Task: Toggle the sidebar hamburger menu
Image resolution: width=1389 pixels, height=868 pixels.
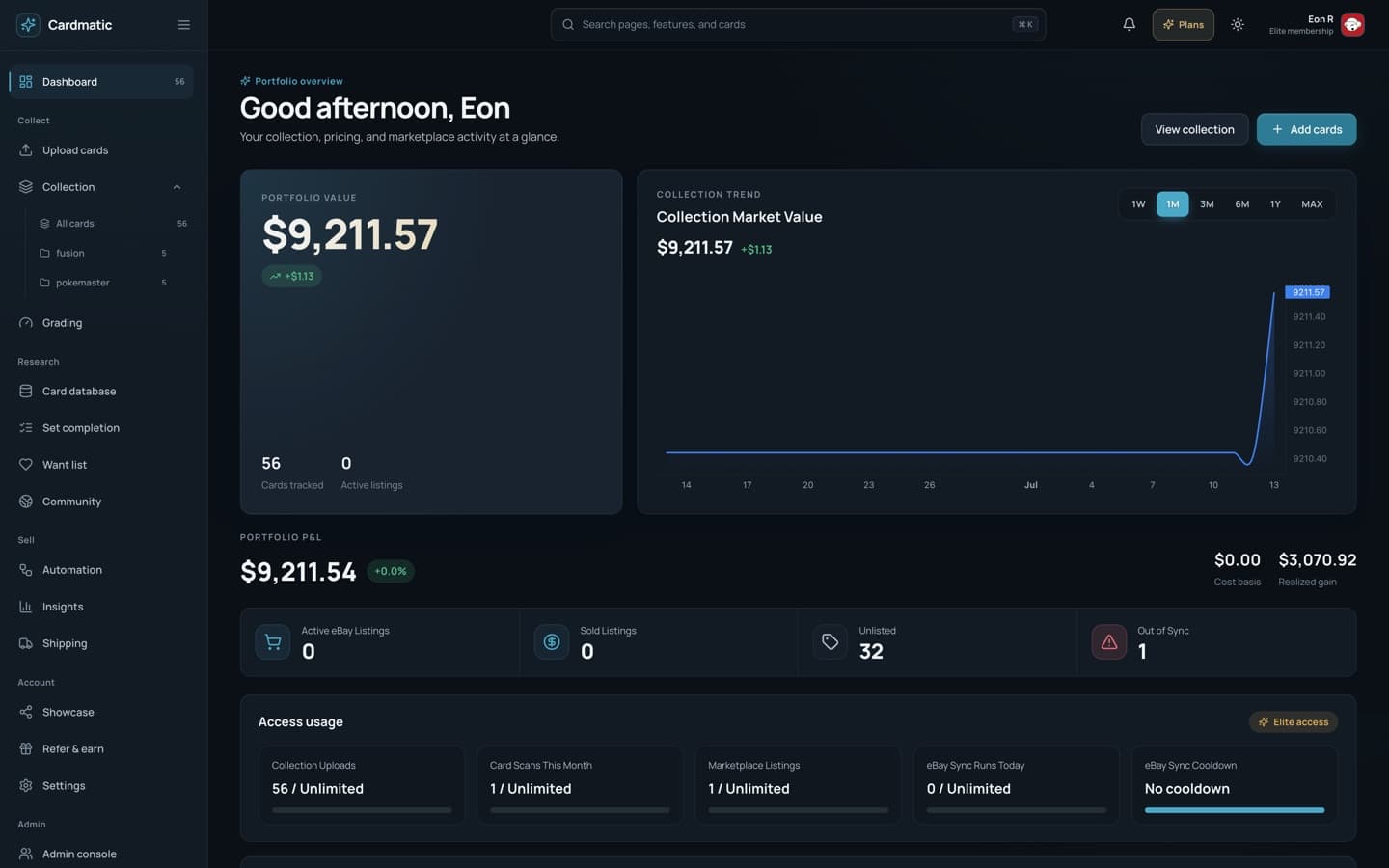Action: pos(183,25)
